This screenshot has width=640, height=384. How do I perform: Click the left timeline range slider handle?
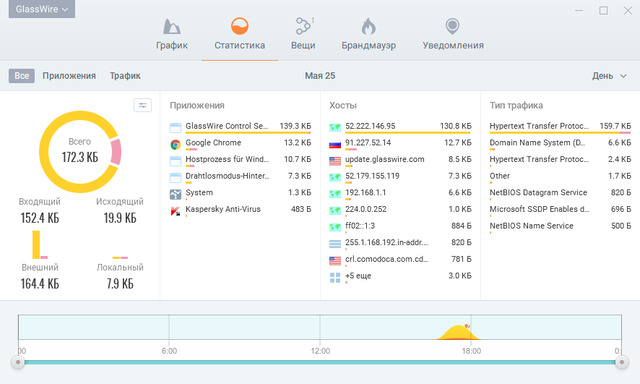point(18,362)
